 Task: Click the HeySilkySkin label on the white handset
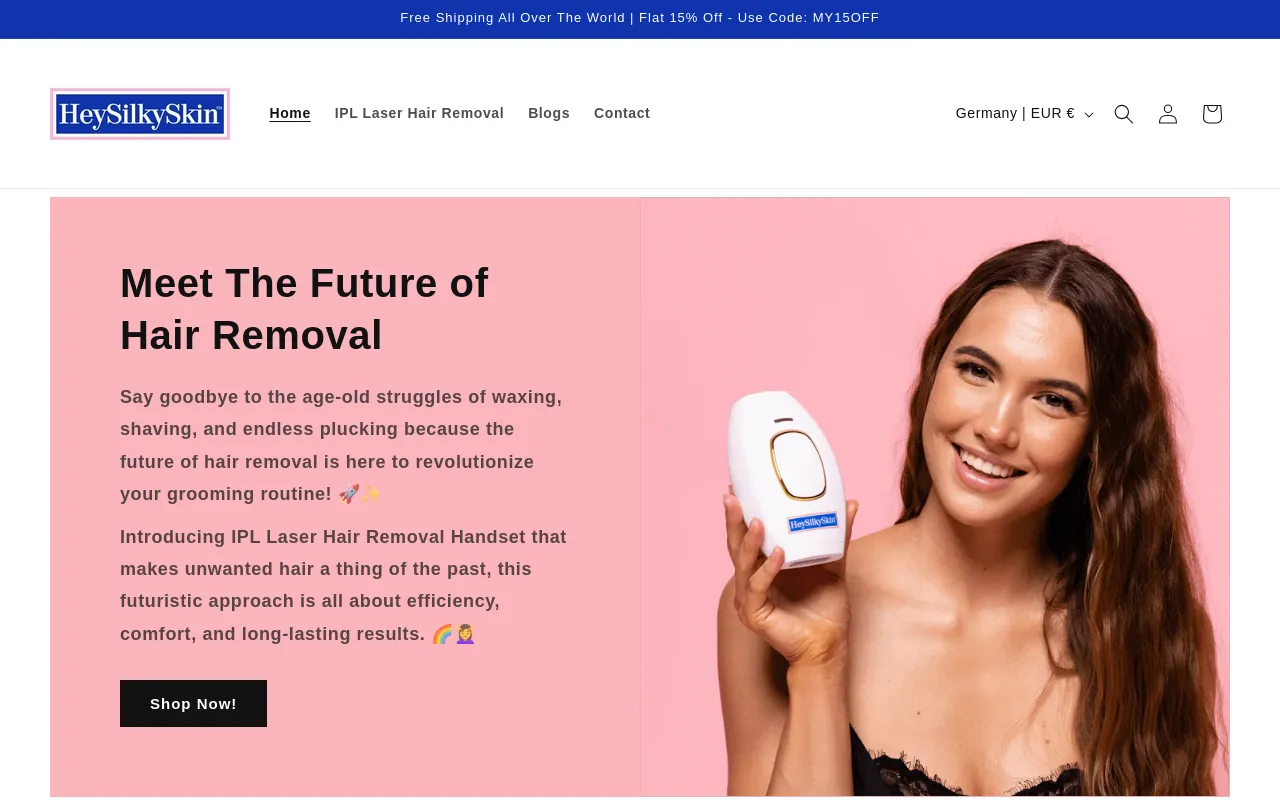812,523
